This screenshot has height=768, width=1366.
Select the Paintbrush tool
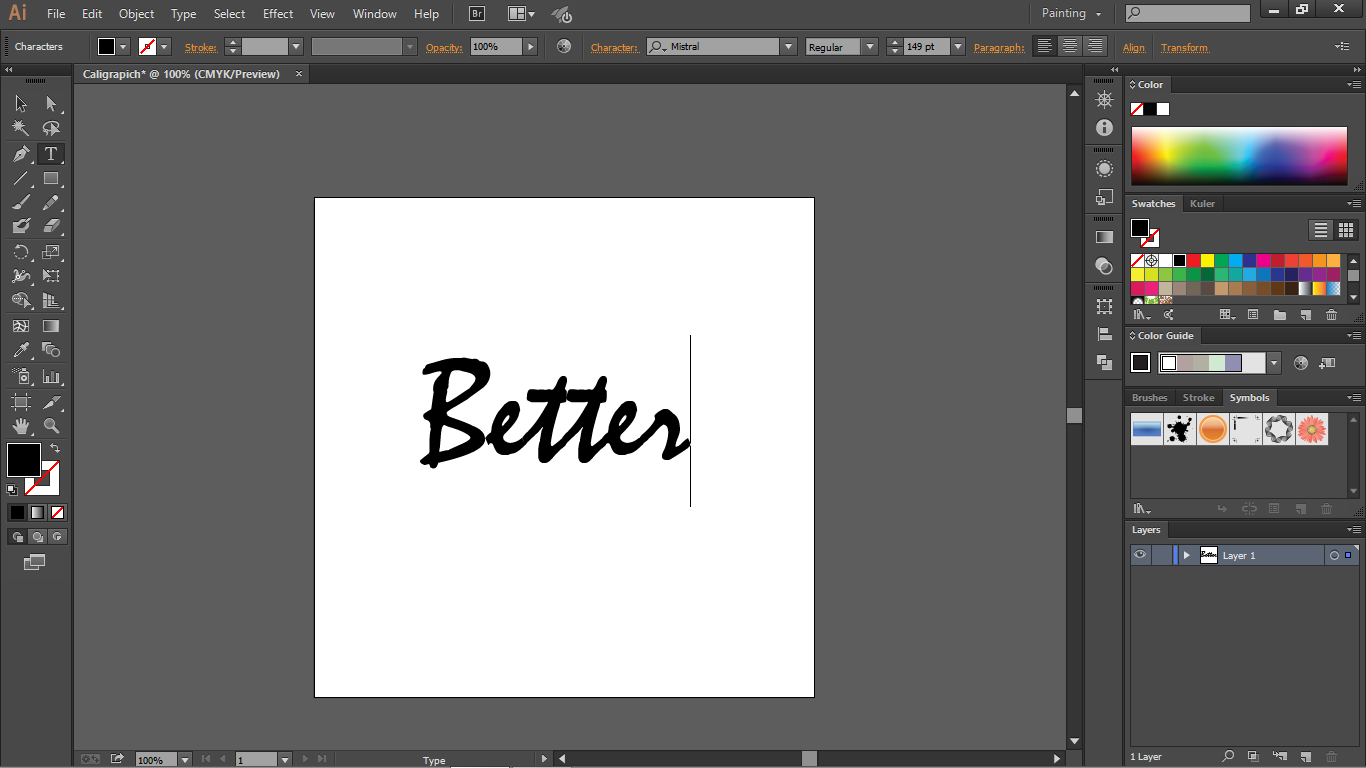pyautogui.click(x=21, y=203)
